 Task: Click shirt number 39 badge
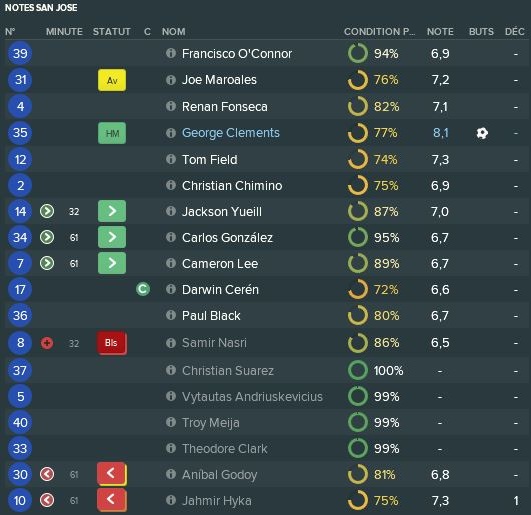pyautogui.click(x=20, y=53)
